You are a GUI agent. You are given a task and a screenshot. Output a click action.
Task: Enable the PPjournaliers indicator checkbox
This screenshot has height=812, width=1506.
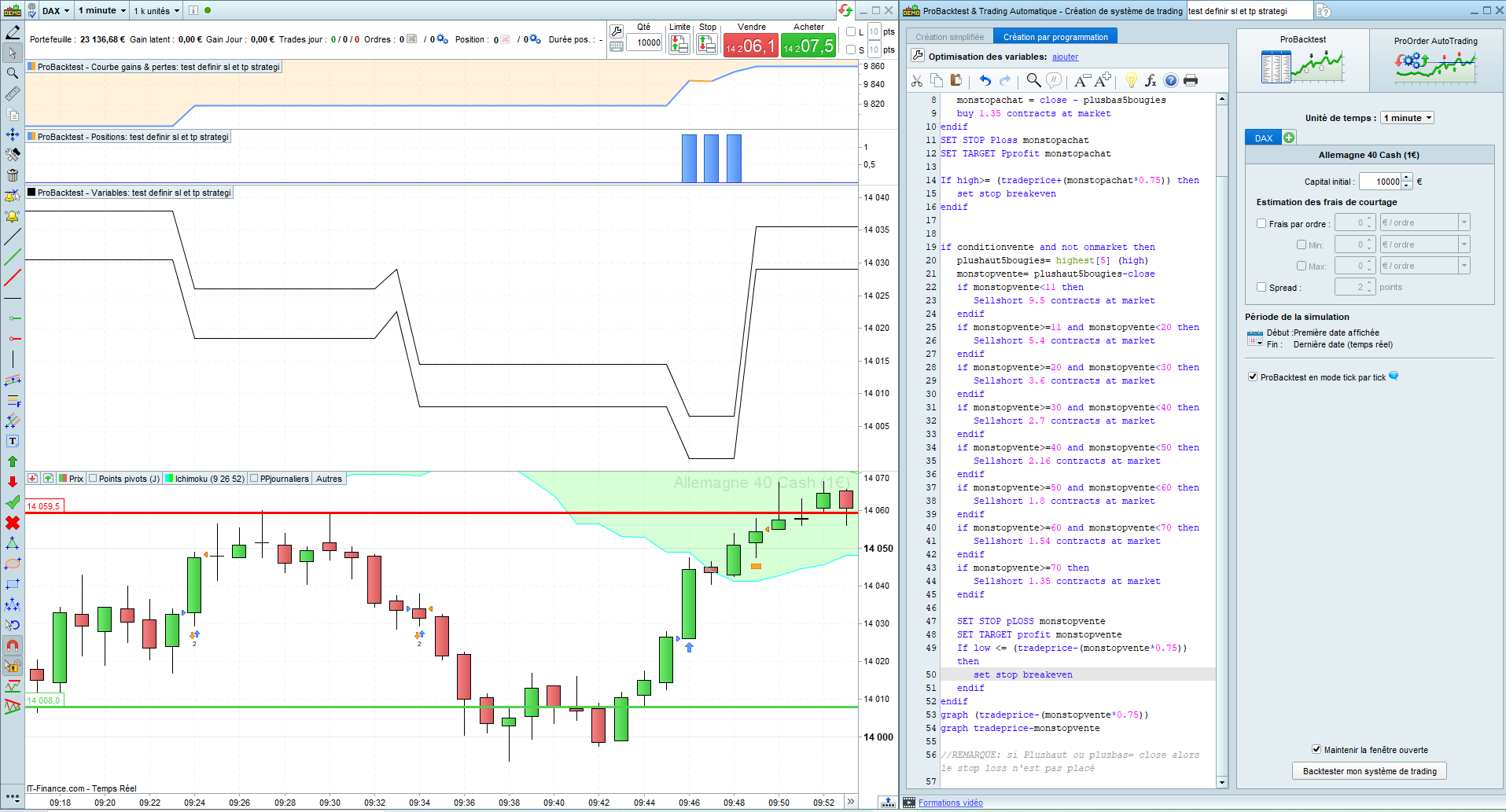[254, 478]
